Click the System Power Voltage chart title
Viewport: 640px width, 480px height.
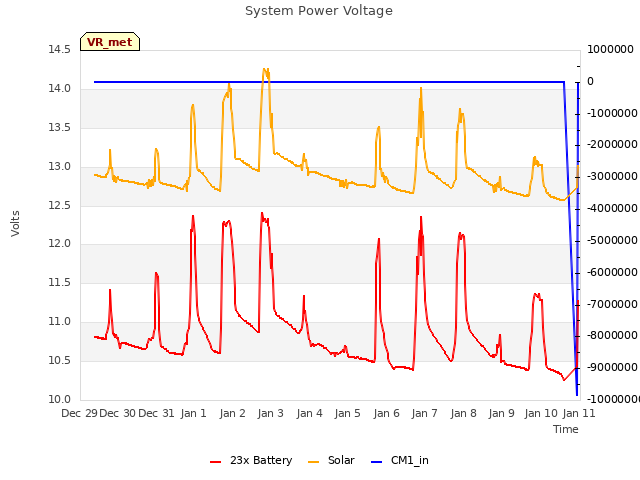pos(319,11)
